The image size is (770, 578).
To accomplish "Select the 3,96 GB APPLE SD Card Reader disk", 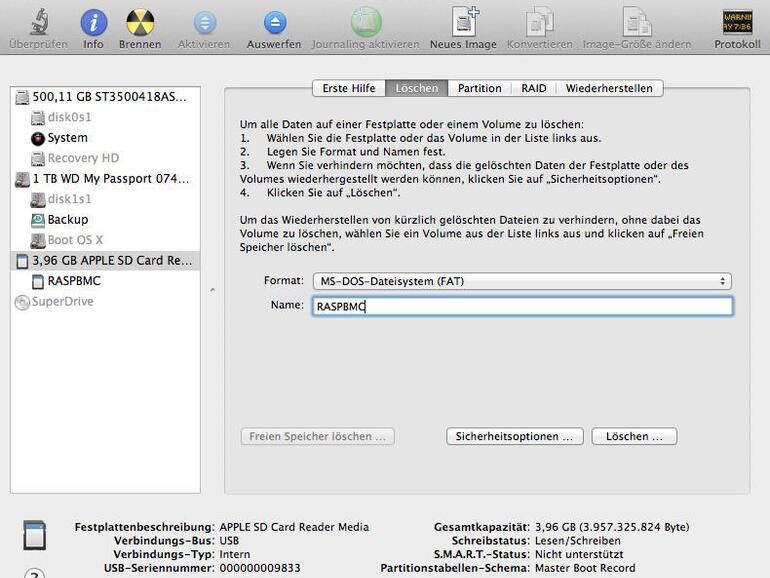I will point(105,261).
